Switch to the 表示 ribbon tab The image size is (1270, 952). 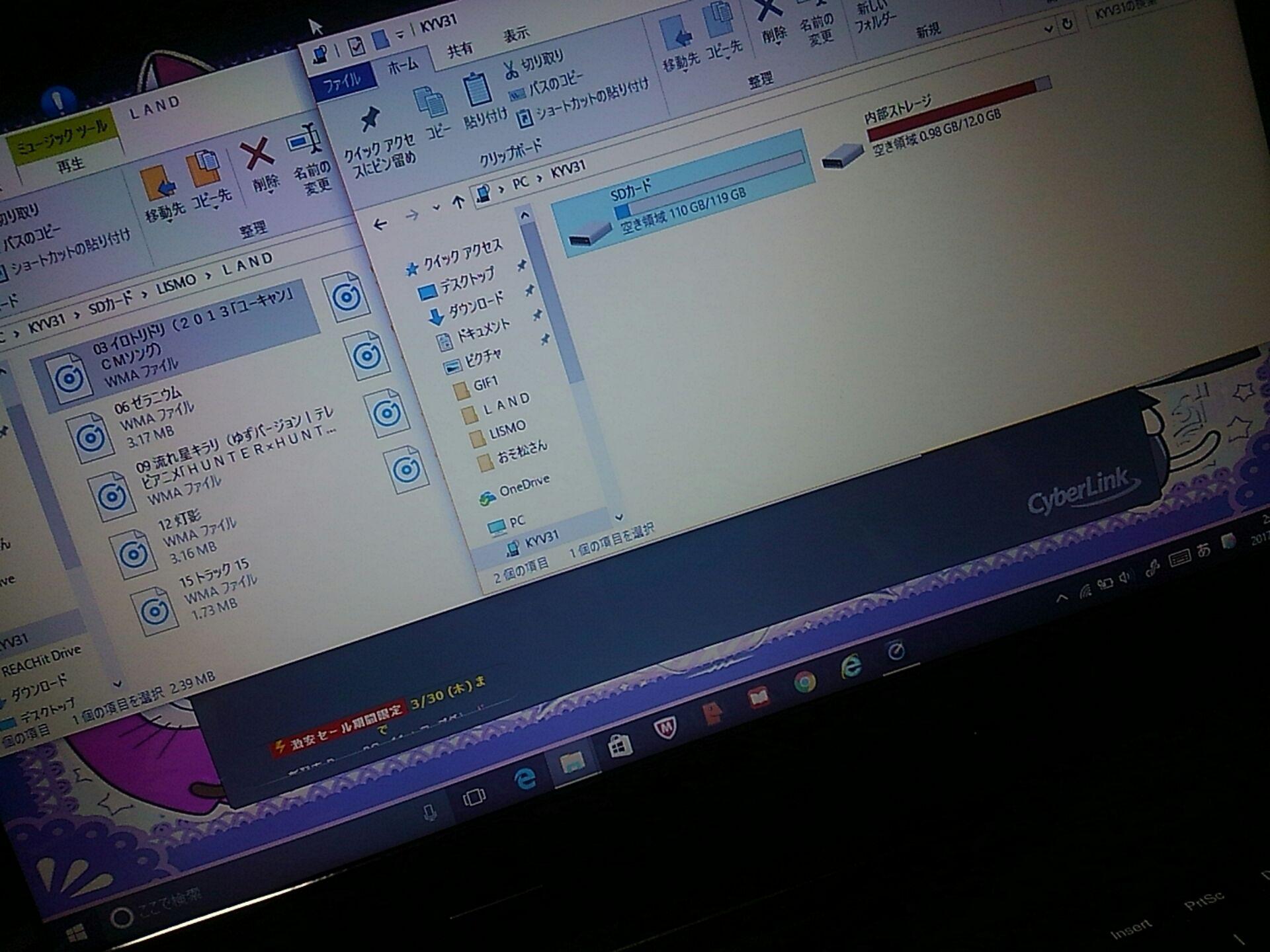click(516, 34)
